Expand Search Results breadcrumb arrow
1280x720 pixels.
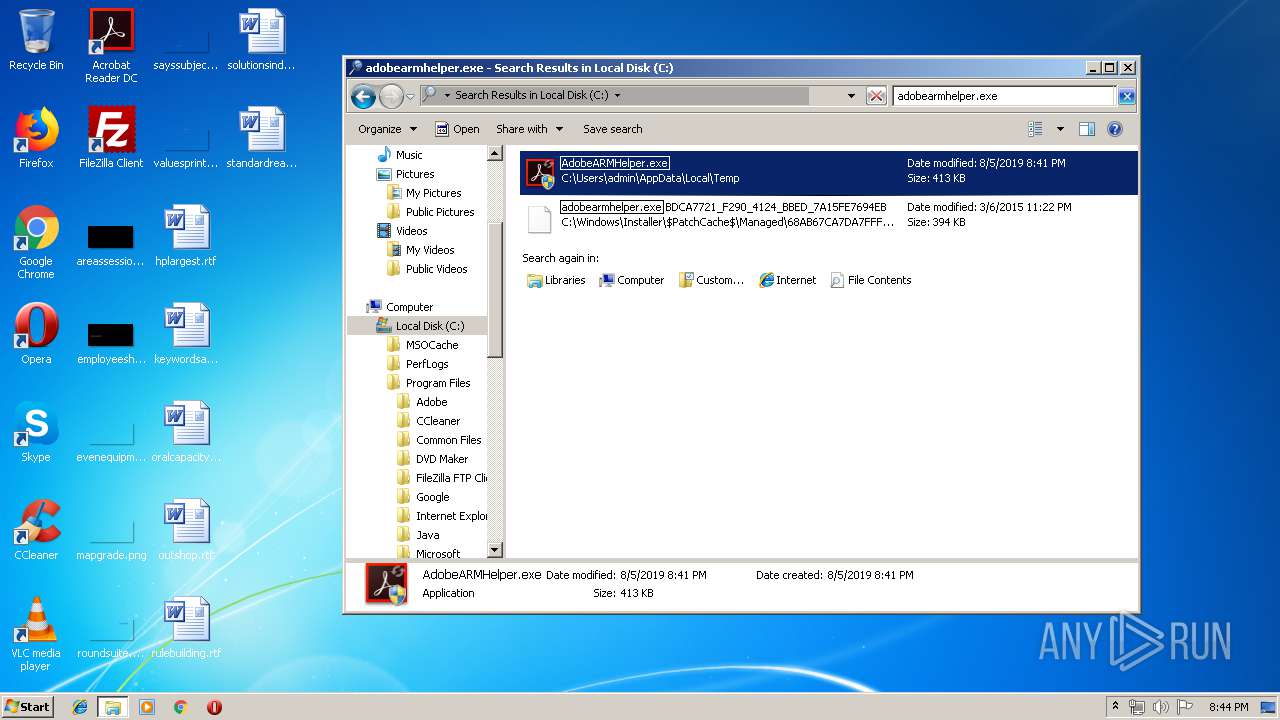[617, 96]
